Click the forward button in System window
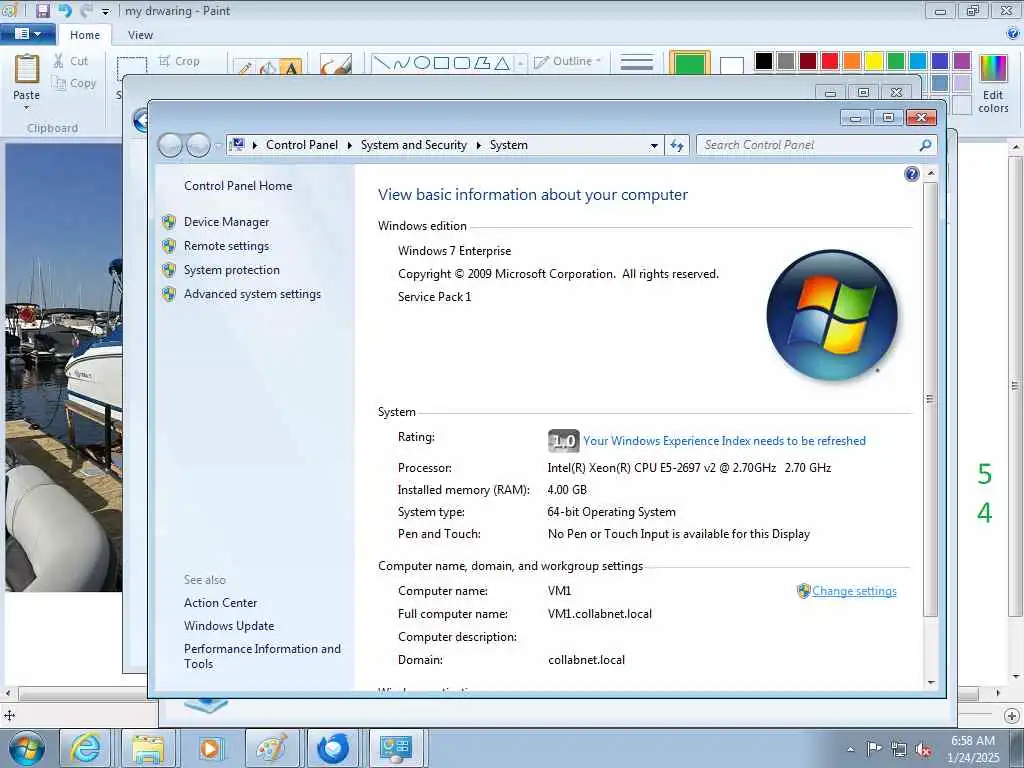This screenshot has height=768, width=1024. pos(199,145)
